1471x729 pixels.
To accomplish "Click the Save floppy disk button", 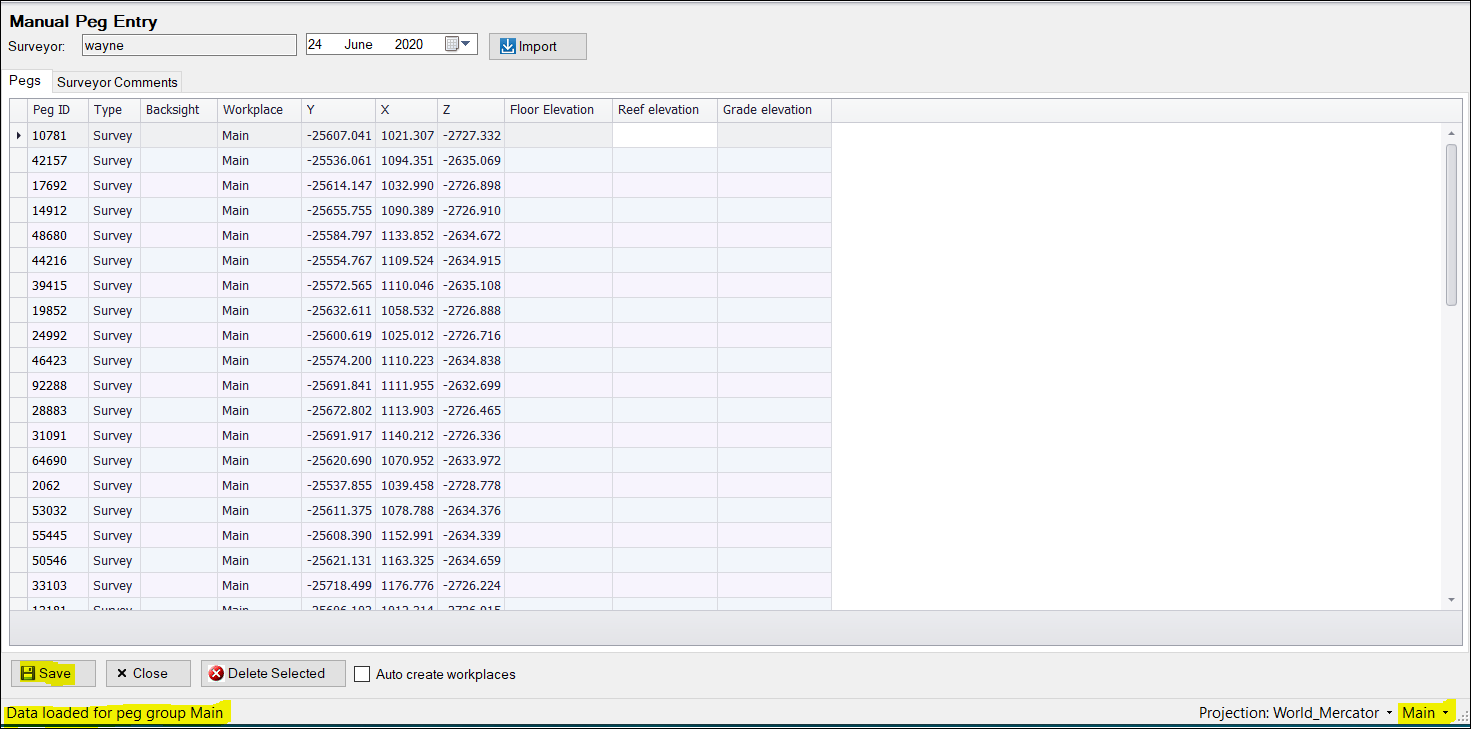I will click(x=53, y=673).
